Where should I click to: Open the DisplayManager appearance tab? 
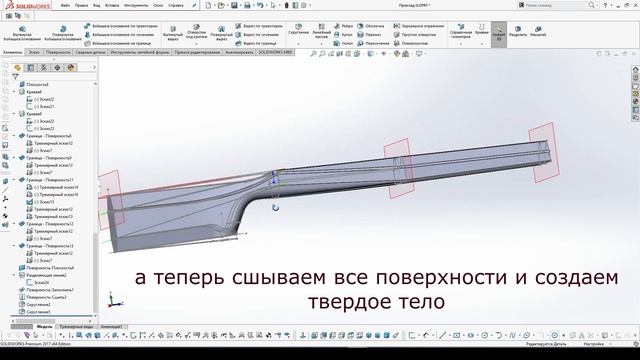coord(71,67)
